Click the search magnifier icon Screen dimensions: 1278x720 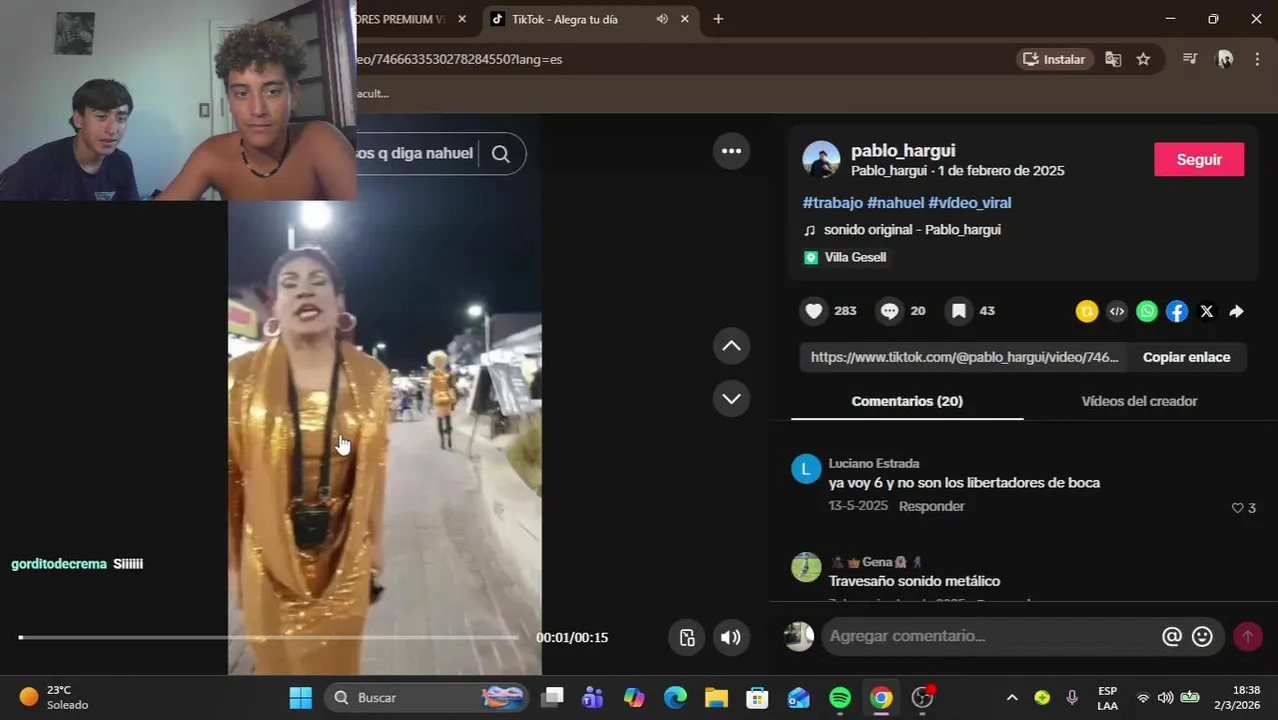tap(501, 154)
